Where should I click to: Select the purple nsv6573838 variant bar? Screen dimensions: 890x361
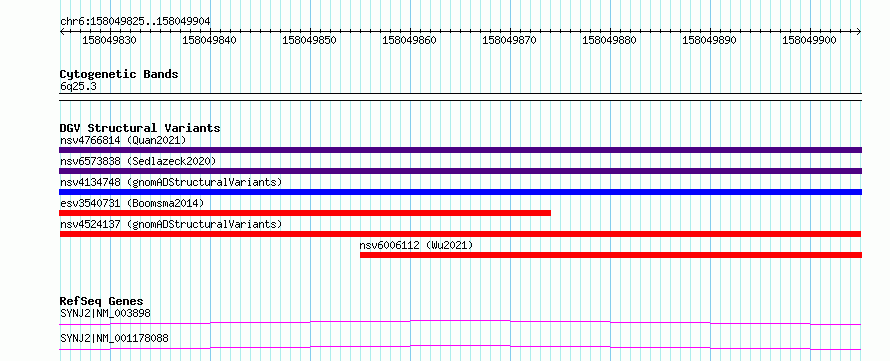[460, 171]
